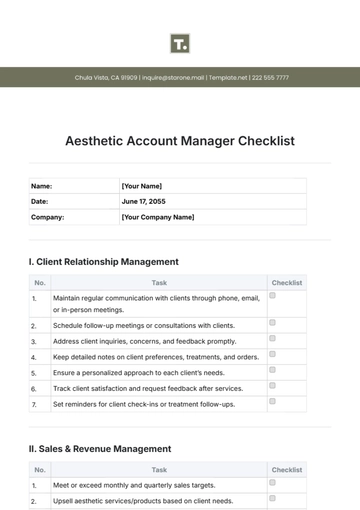Click the Template.net T logo icon
360x510 pixels.
coord(180,43)
